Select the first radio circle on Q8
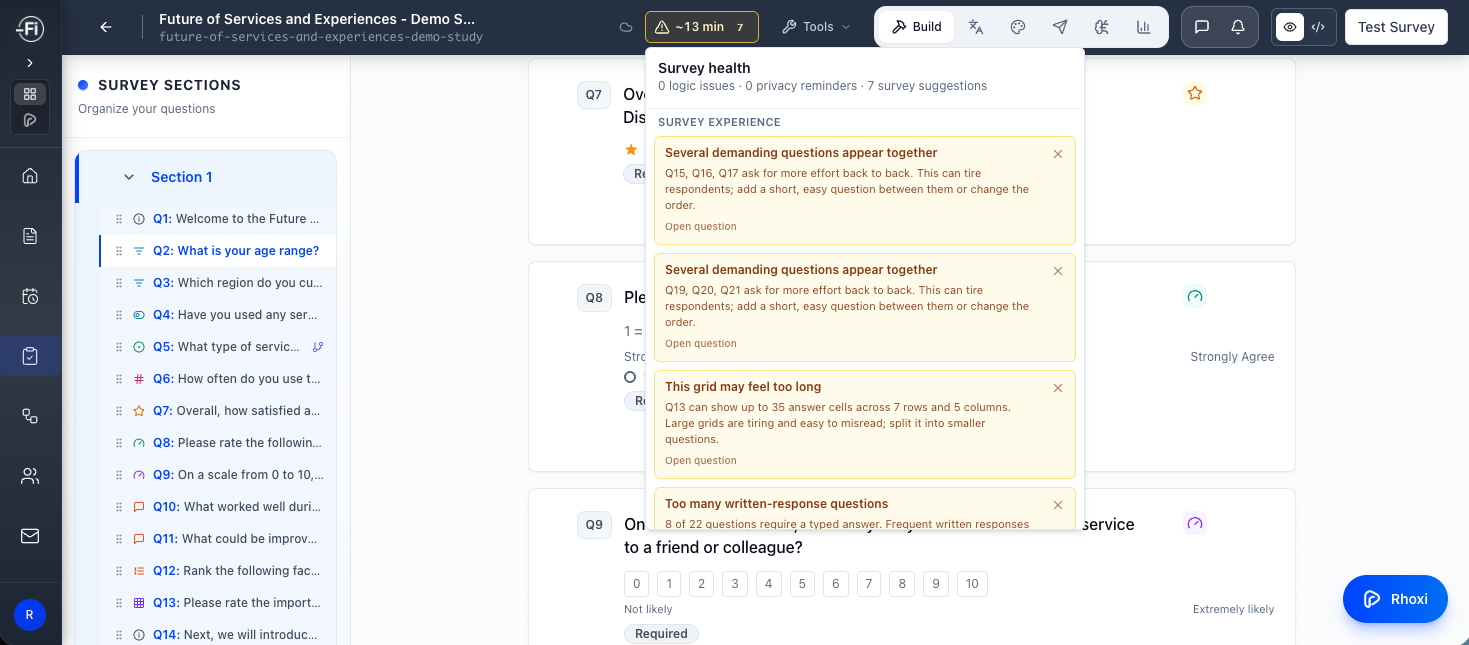The width and height of the screenshot is (1469, 645). (x=630, y=377)
